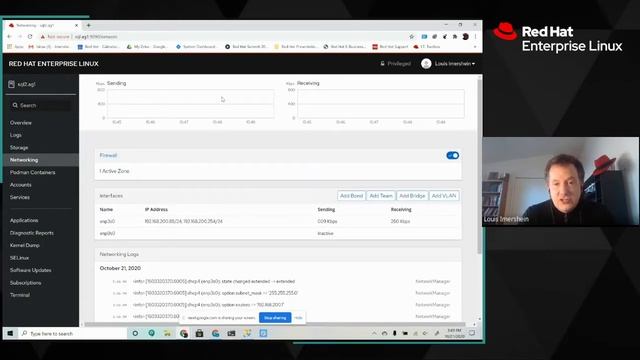This screenshot has width=640, height=360.
Task: Open Applications in the sidebar
Action: click(24, 220)
